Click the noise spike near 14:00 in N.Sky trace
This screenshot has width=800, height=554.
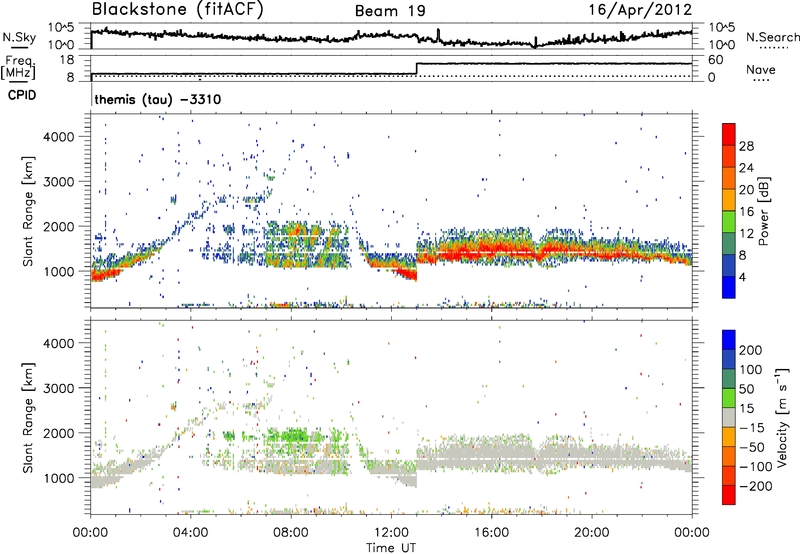click(x=438, y=34)
